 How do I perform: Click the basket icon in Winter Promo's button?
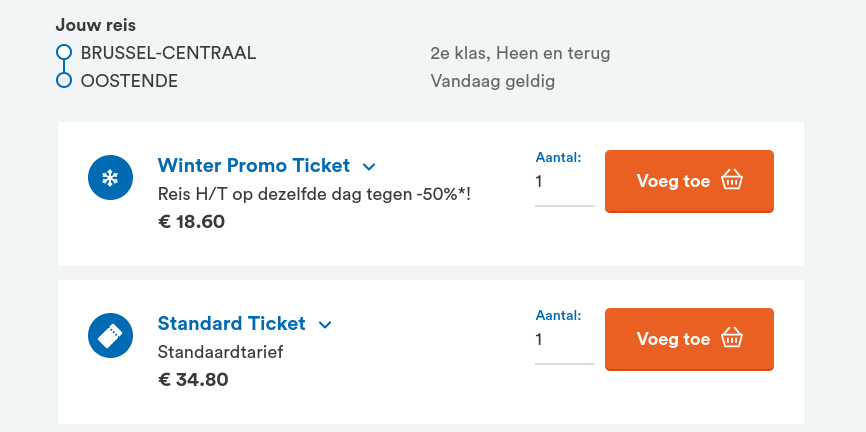tap(732, 181)
